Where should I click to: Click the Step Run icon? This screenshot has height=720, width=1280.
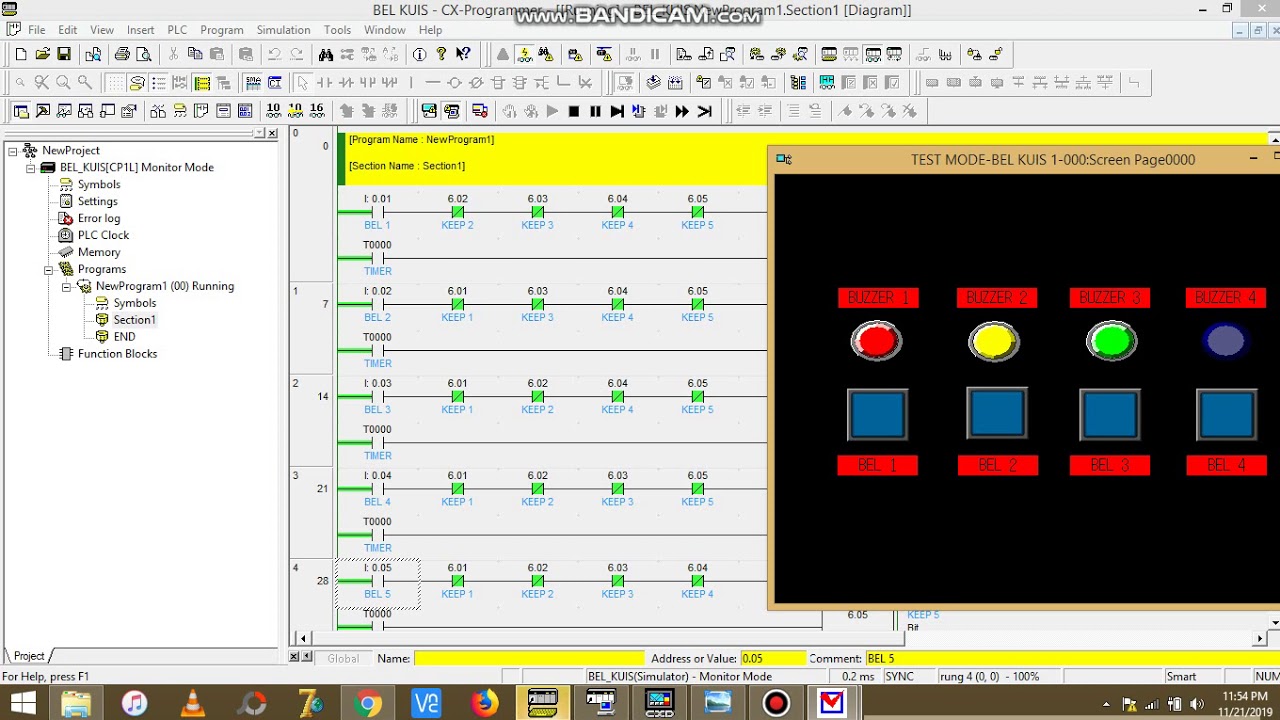coord(617,111)
